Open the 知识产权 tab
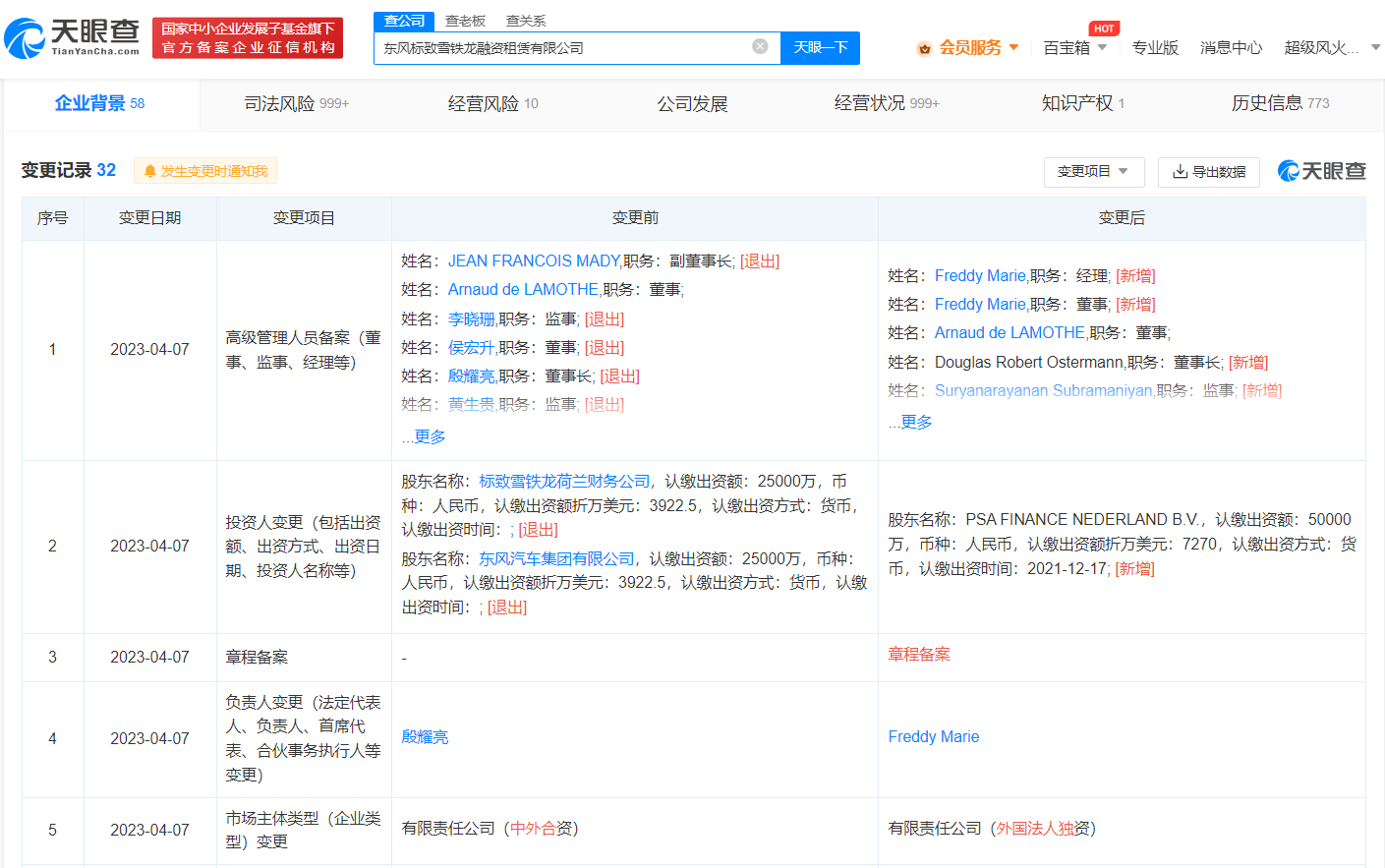The height and width of the screenshot is (868, 1385). 1083,103
